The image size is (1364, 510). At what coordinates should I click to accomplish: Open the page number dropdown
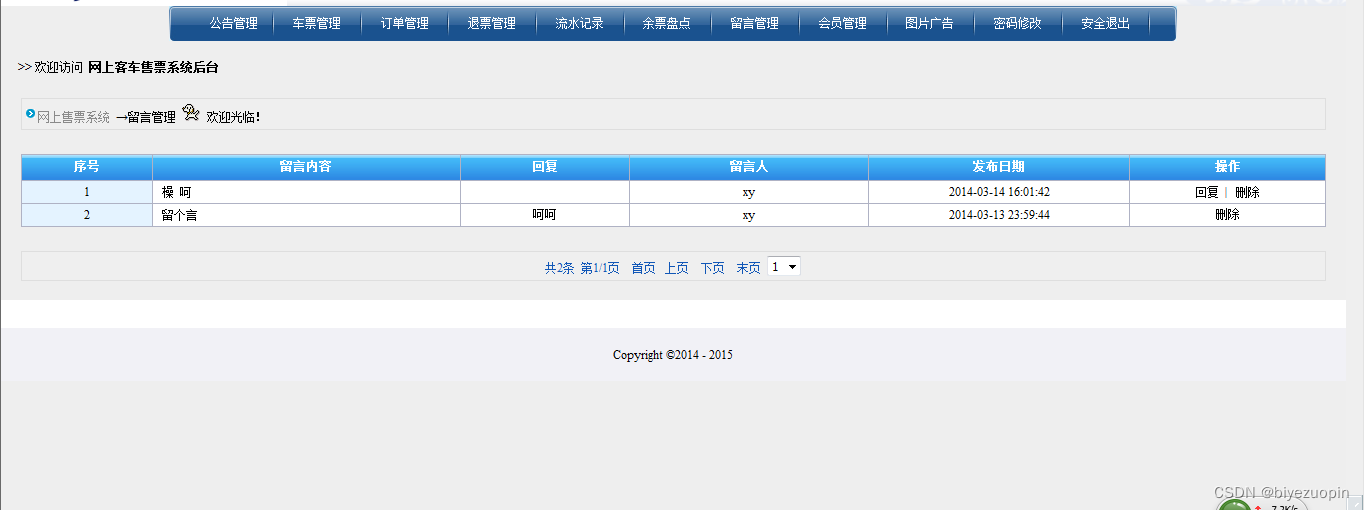(784, 267)
